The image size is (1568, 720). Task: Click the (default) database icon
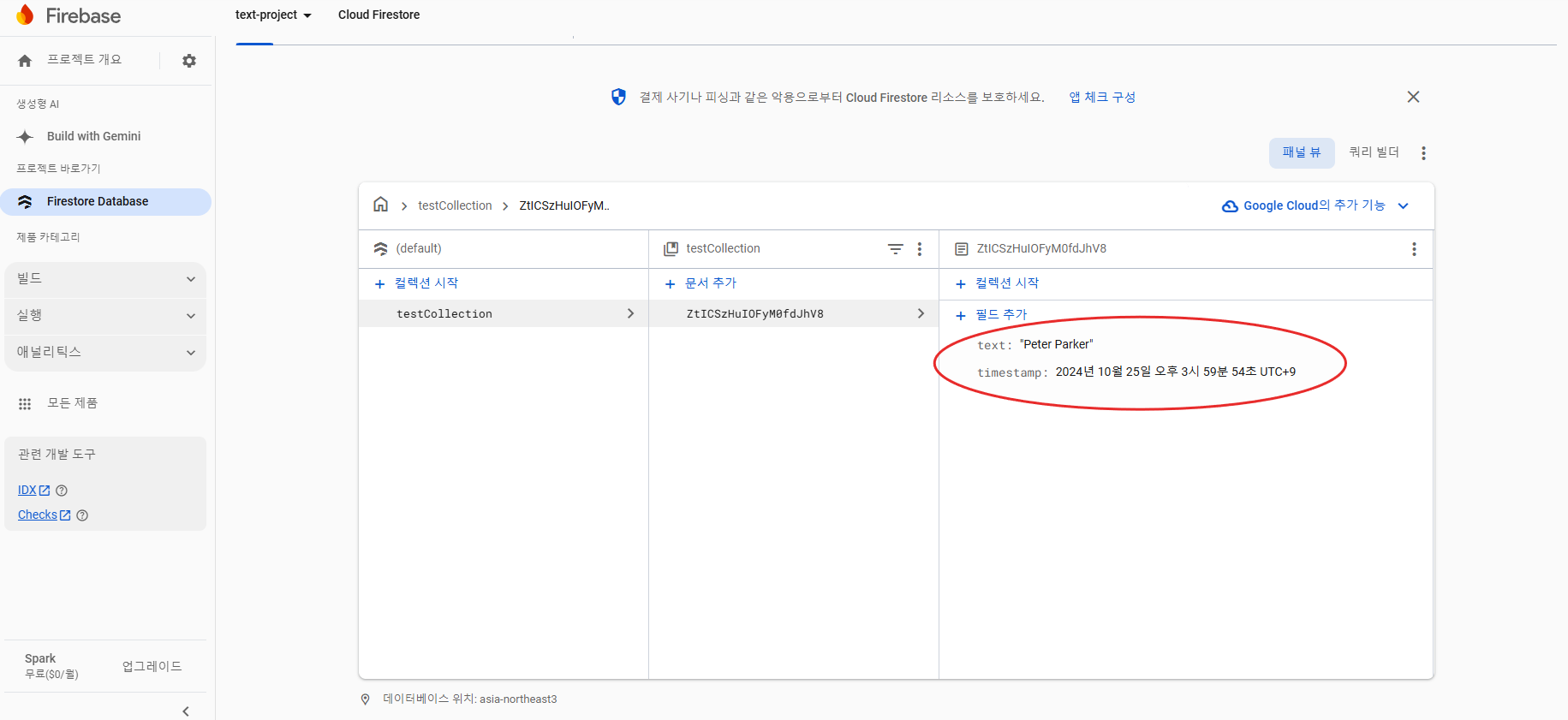pos(381,249)
